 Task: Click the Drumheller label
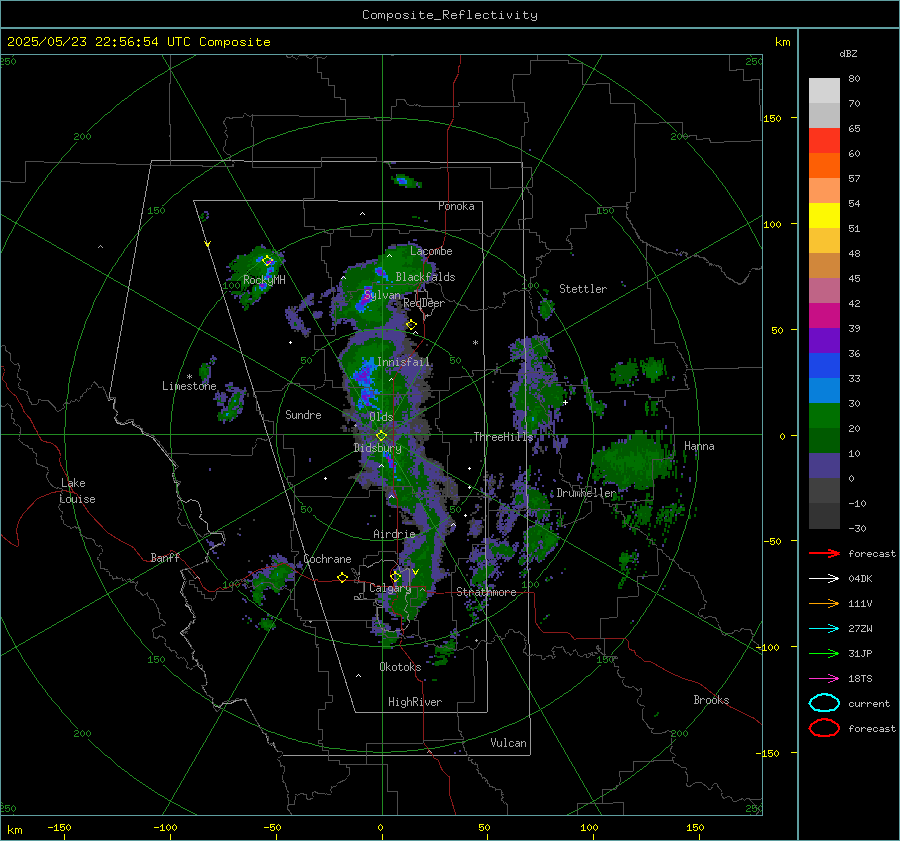(x=586, y=493)
